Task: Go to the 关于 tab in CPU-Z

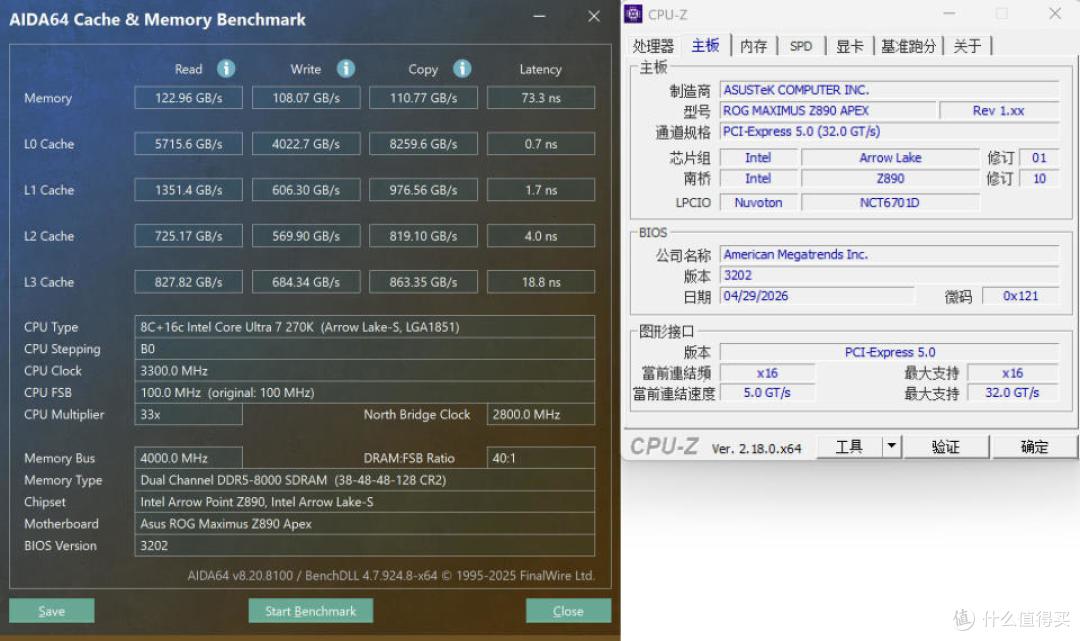Action: coord(967,46)
